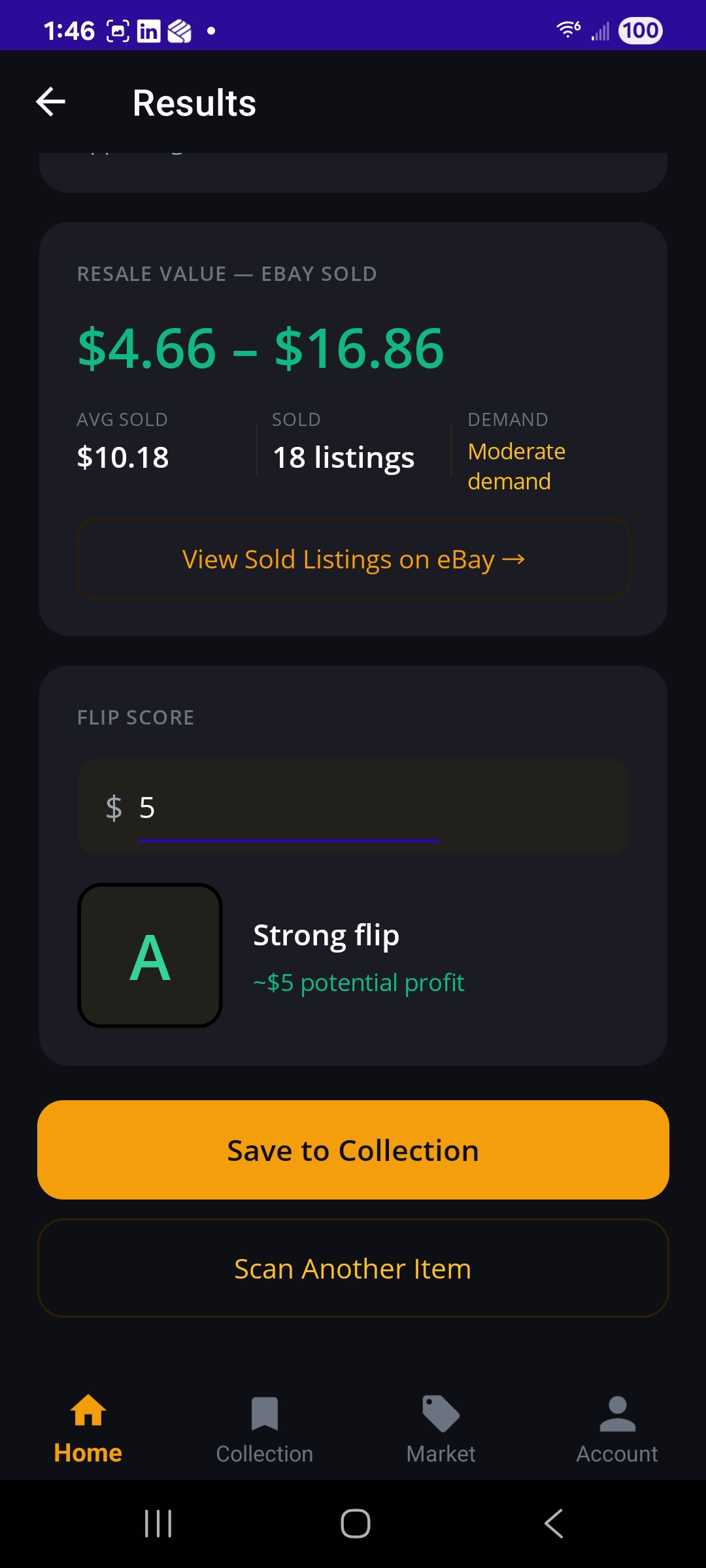Viewport: 706px width, 1568px height.
Task: Open the Market price tag icon
Action: tap(441, 1413)
